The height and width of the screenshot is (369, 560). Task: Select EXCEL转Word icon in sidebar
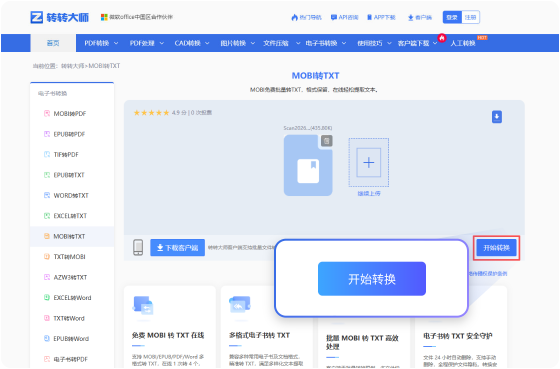(47, 298)
